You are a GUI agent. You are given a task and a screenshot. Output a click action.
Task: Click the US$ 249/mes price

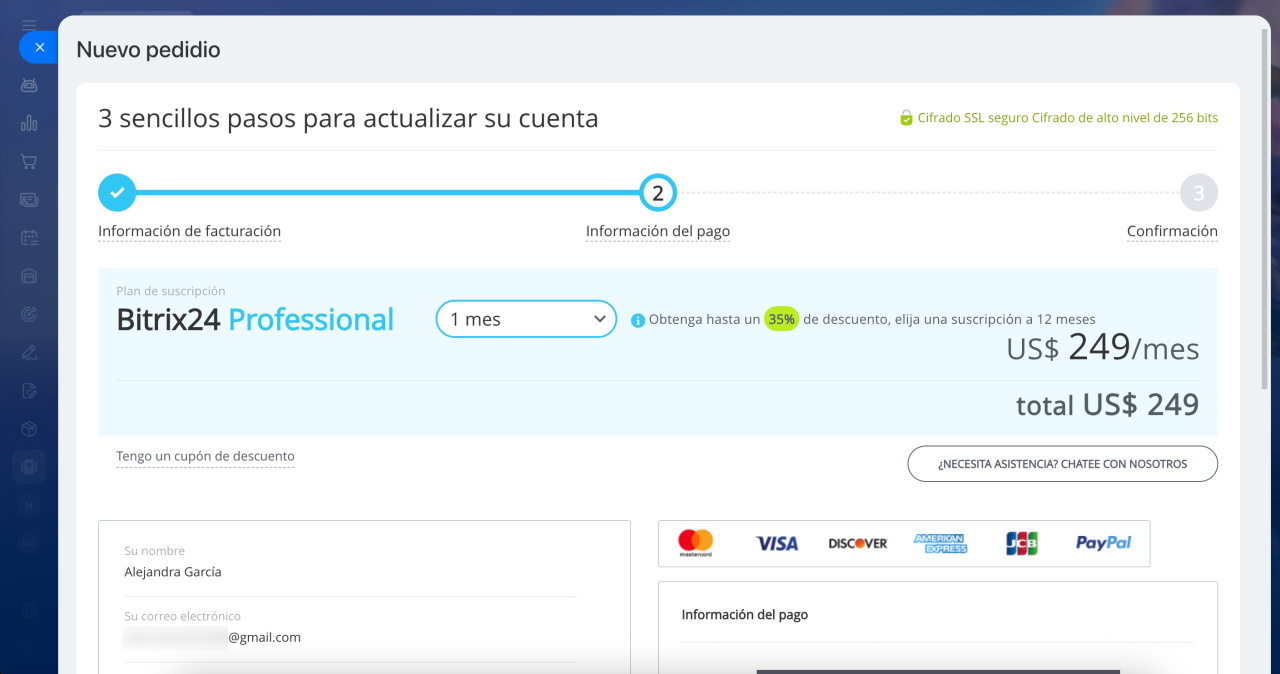click(1102, 348)
